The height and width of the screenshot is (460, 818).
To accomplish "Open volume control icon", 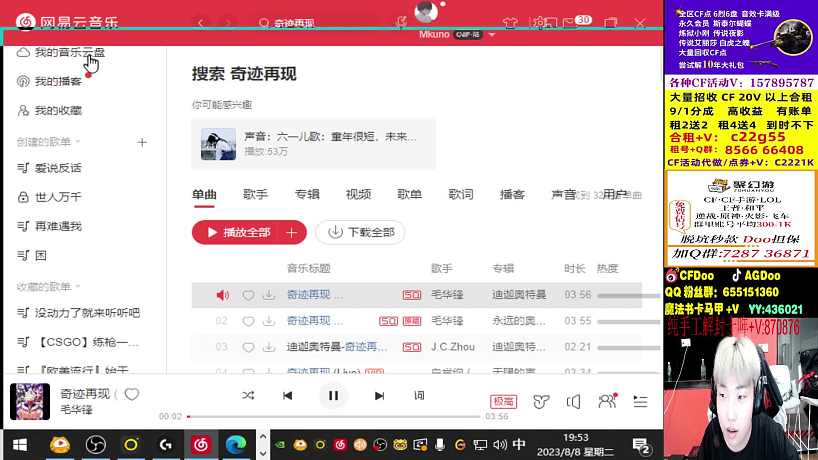I will [573, 402].
